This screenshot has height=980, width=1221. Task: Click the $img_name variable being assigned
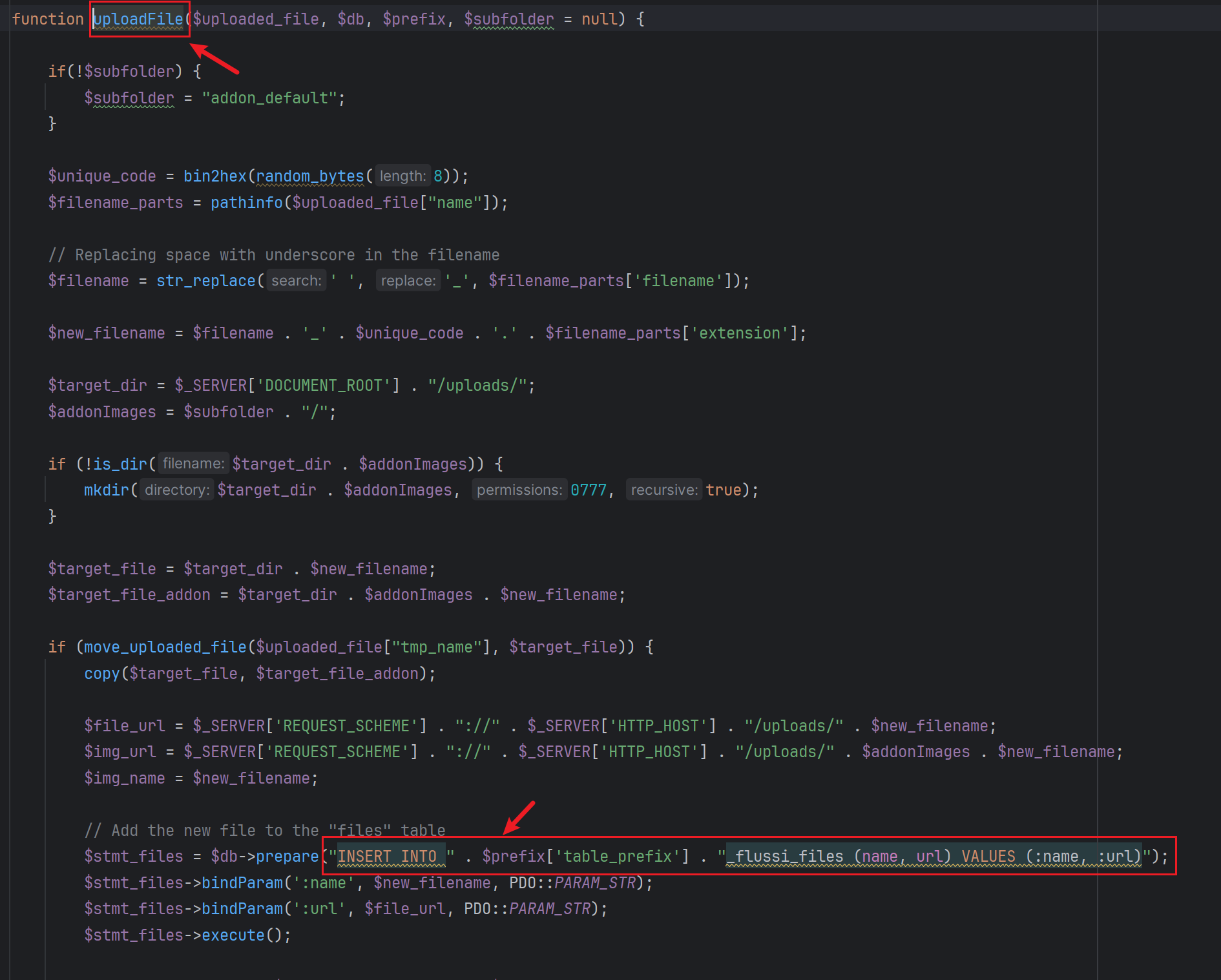click(x=125, y=778)
